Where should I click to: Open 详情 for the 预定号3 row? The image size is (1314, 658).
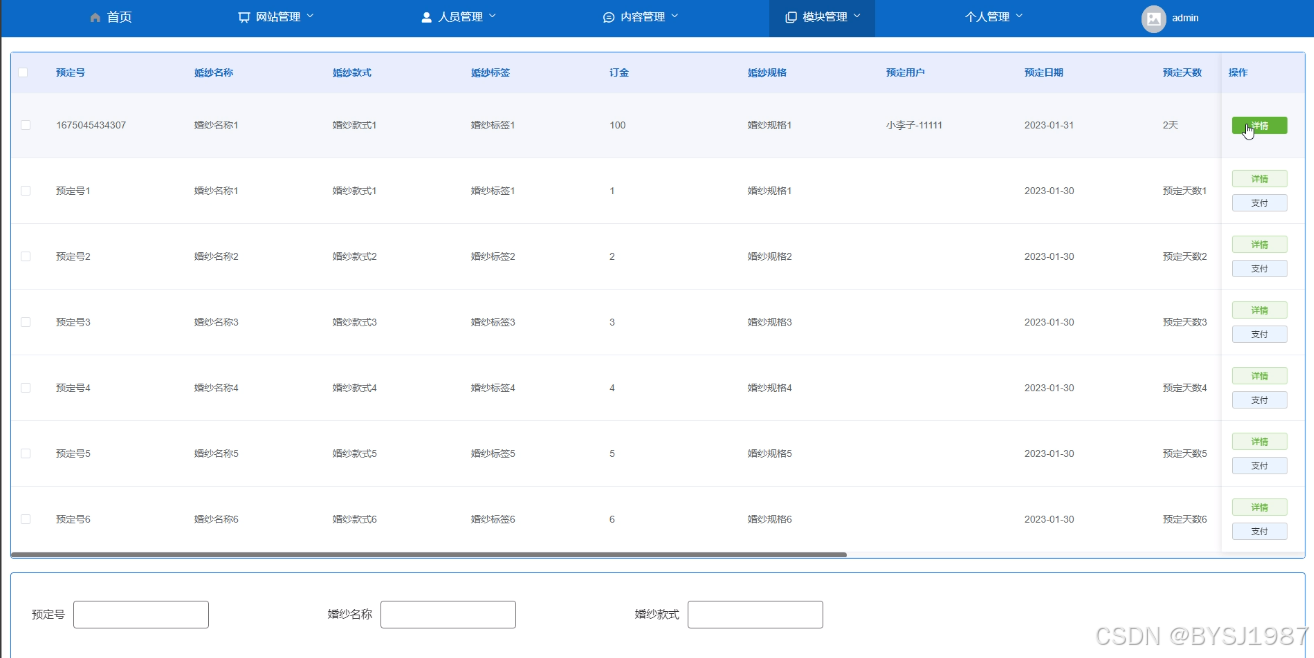coord(1259,310)
